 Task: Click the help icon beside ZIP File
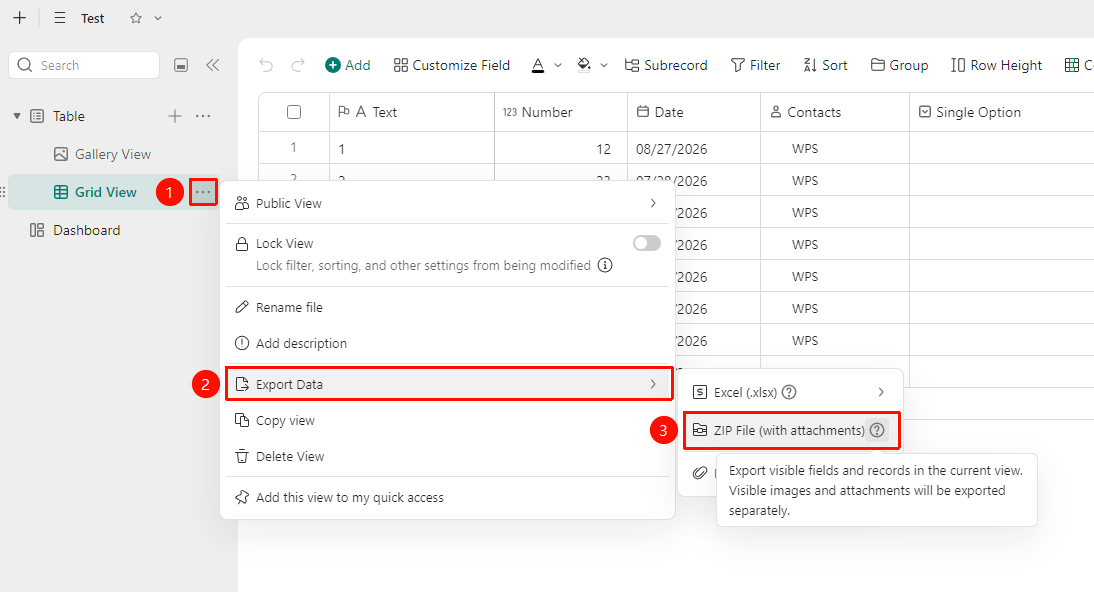pos(877,430)
